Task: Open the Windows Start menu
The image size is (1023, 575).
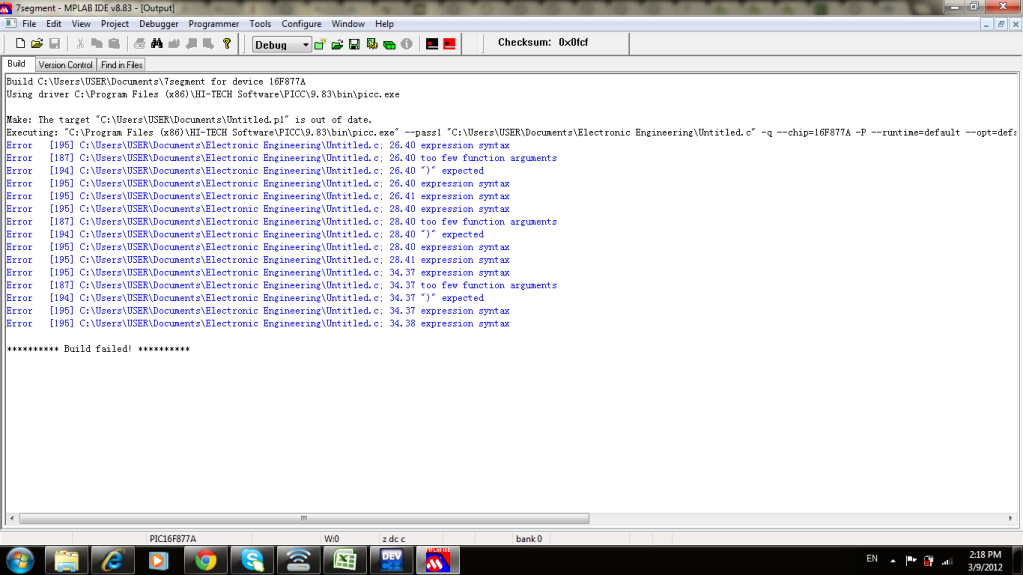Action: tap(20, 561)
